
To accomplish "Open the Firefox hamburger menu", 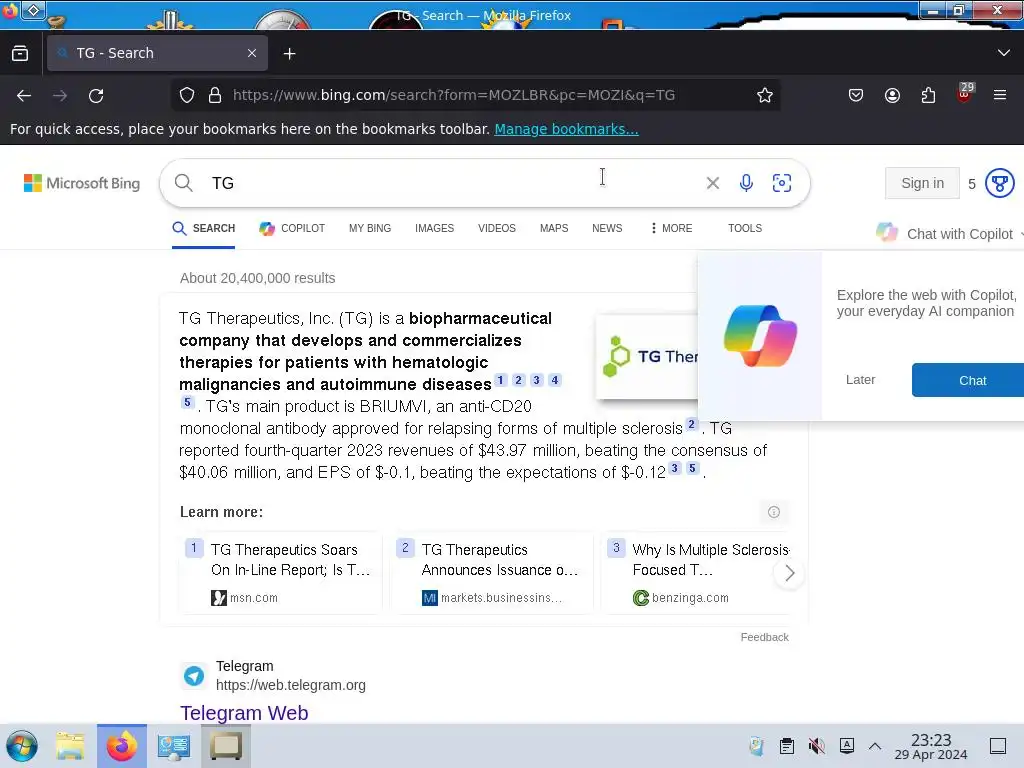I will (x=1000, y=95).
